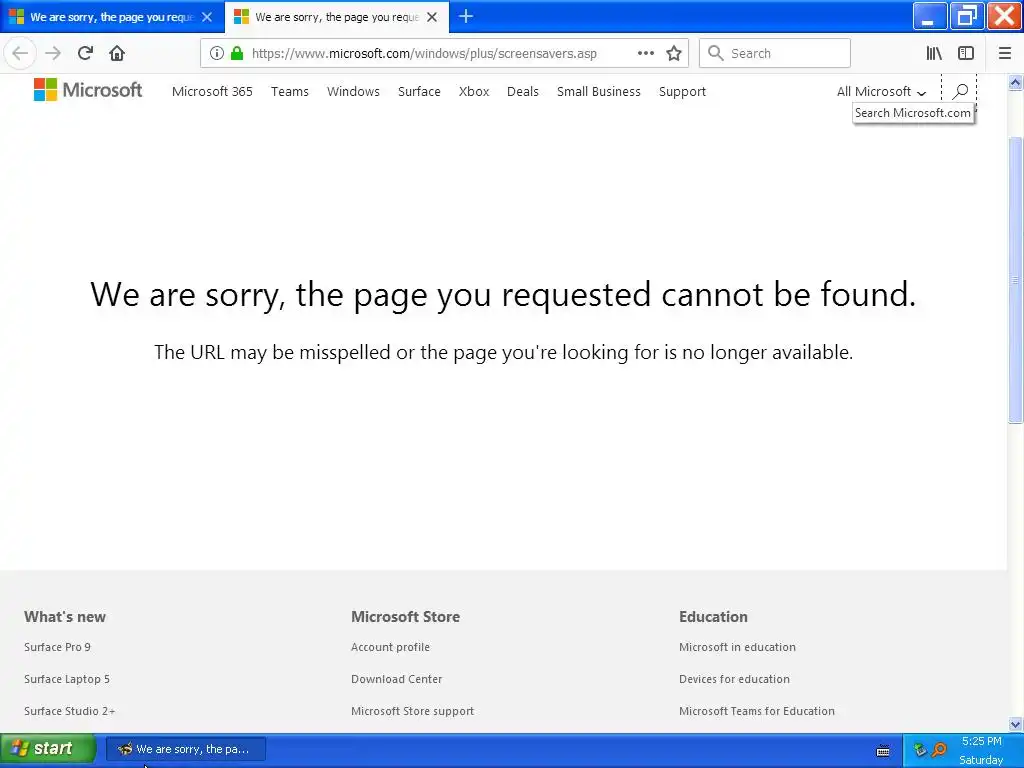This screenshot has height=768, width=1024.
Task: Click the 'Microsoft Store' footer heading
Action: [x=406, y=616]
